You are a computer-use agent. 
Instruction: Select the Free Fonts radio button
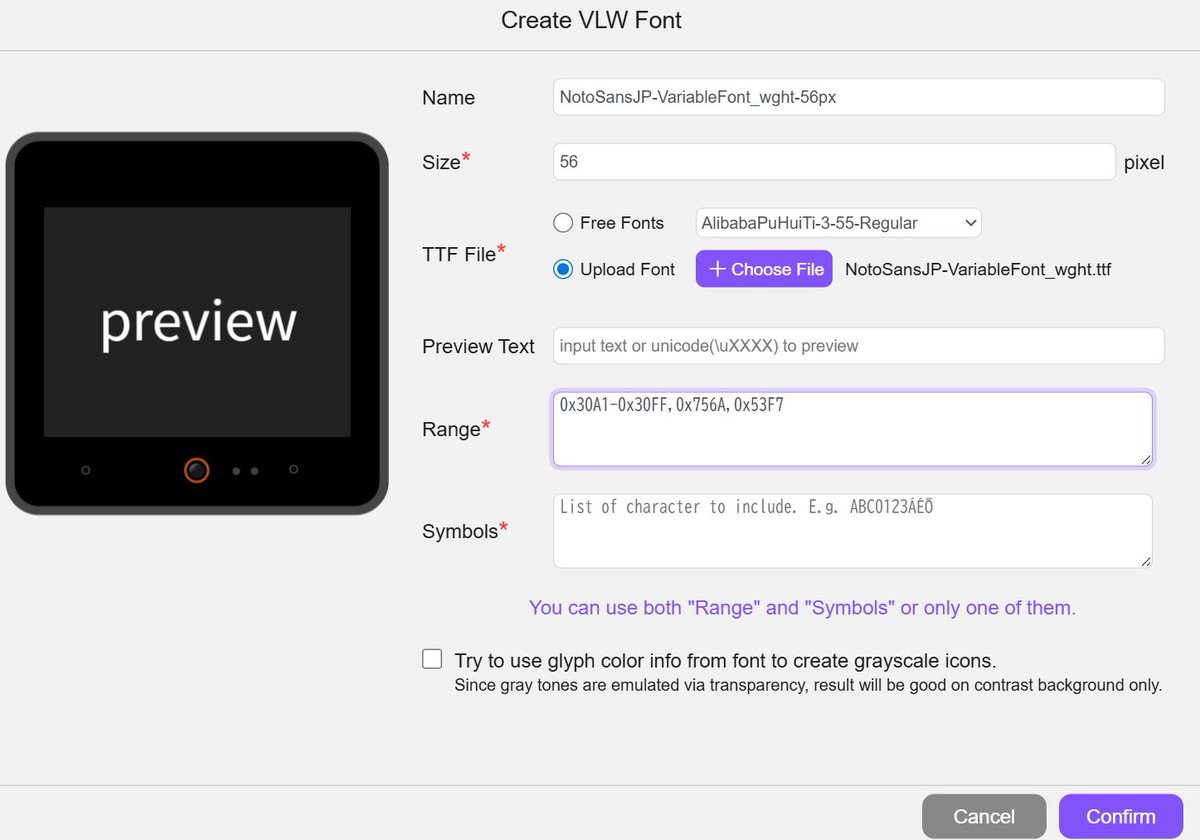(563, 223)
